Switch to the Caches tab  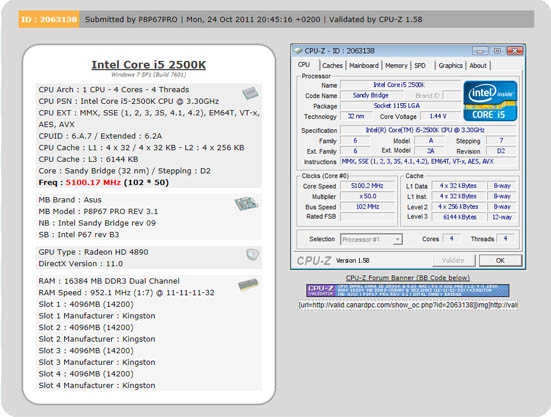pyautogui.click(x=332, y=66)
